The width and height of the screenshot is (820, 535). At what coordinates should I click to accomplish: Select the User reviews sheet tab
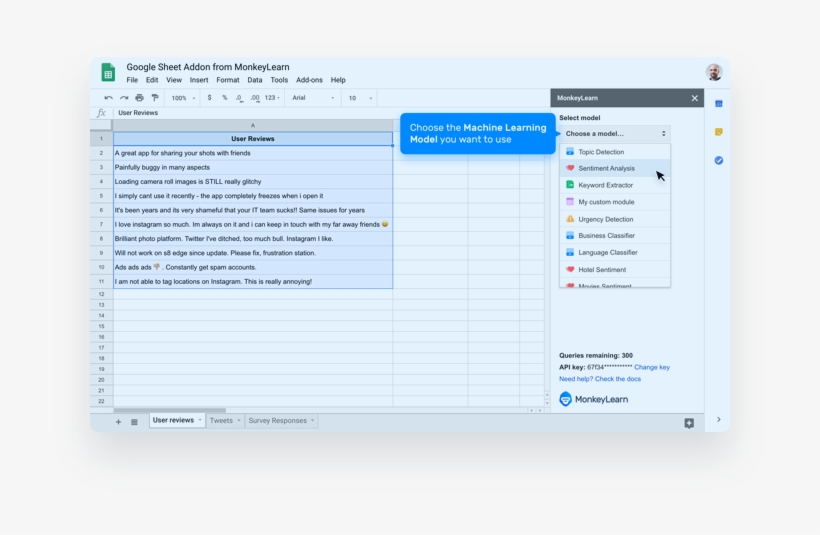click(x=173, y=420)
